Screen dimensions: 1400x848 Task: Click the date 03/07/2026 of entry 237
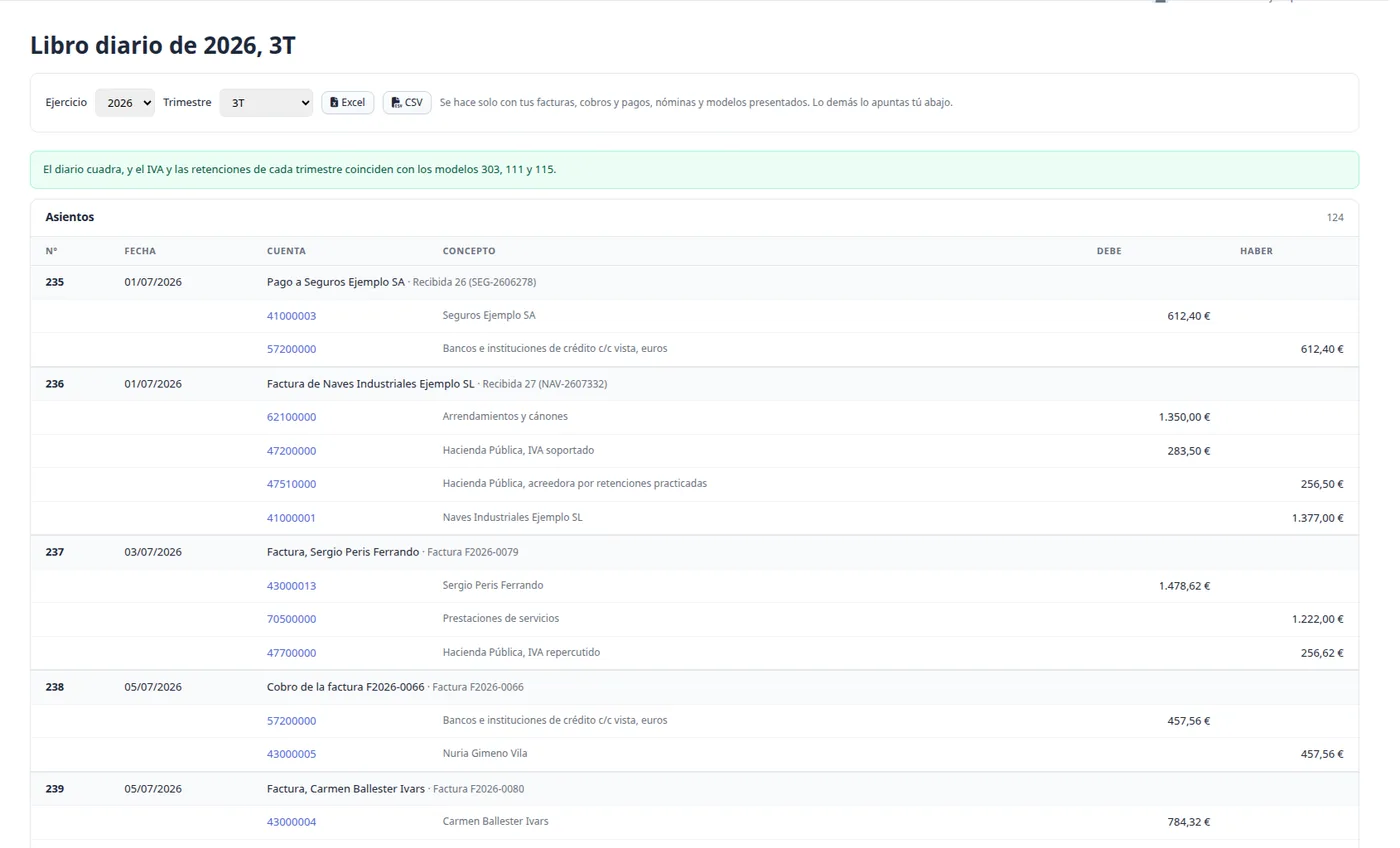pos(153,552)
